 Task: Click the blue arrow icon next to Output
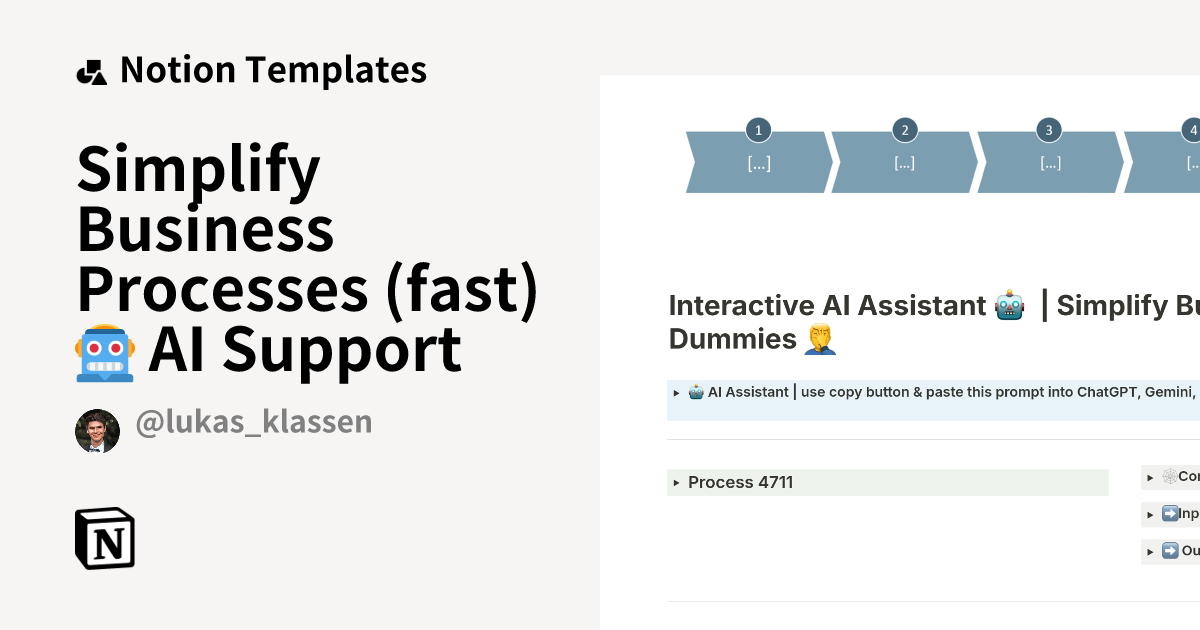coord(1170,550)
